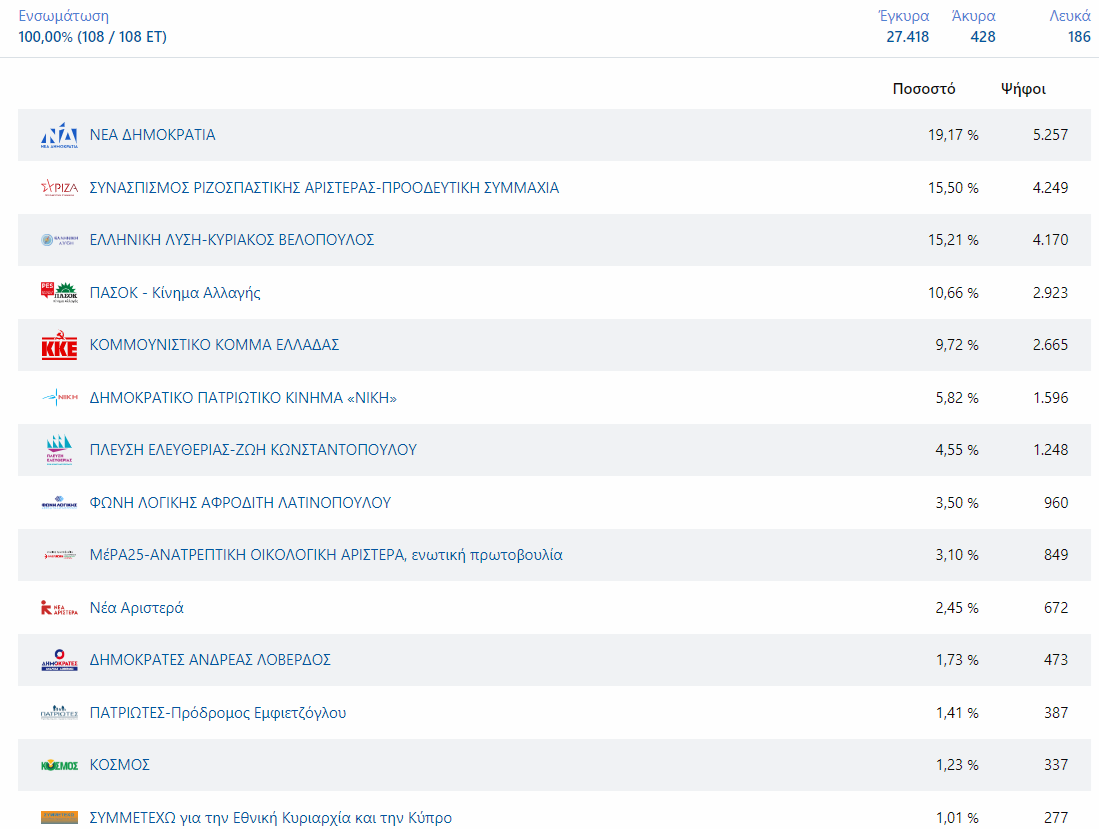Select the 15,50 % percentage value
The width and height of the screenshot is (1099, 829).
(x=953, y=188)
